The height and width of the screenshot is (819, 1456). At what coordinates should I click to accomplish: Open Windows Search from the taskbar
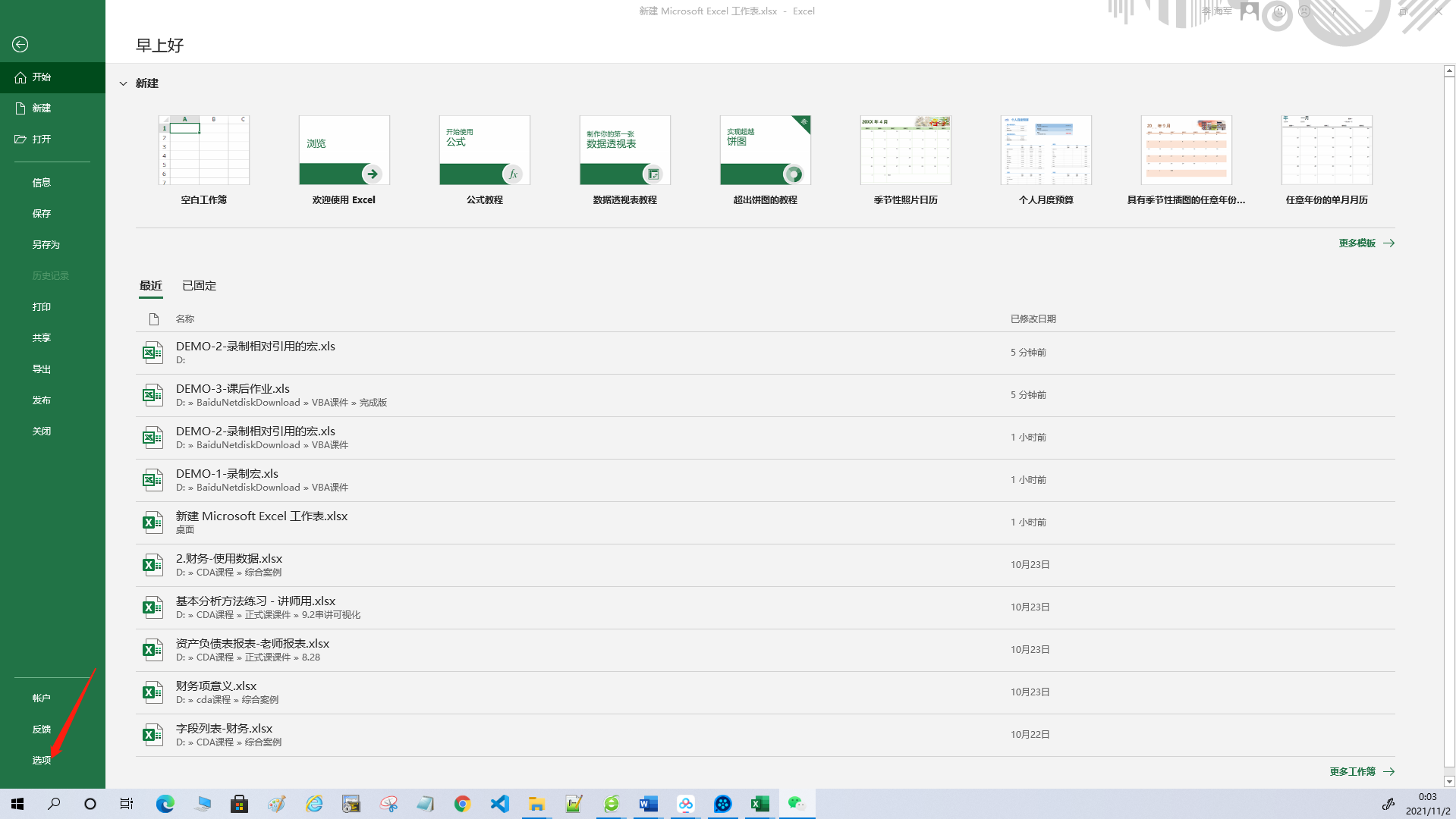click(x=54, y=804)
